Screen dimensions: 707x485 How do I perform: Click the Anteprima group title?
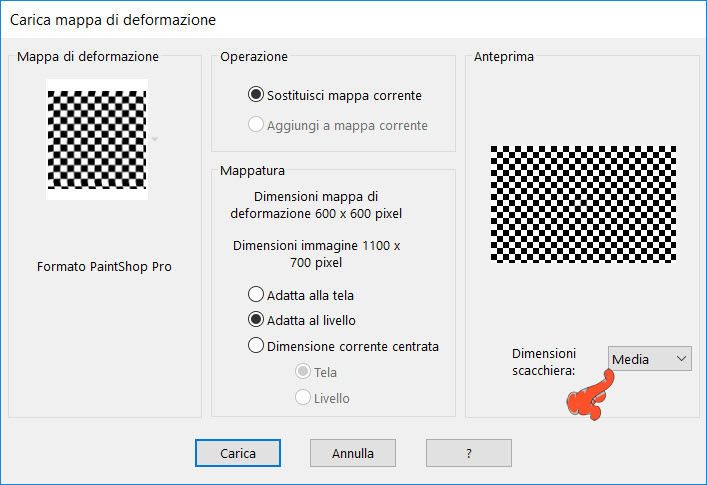[x=504, y=56]
